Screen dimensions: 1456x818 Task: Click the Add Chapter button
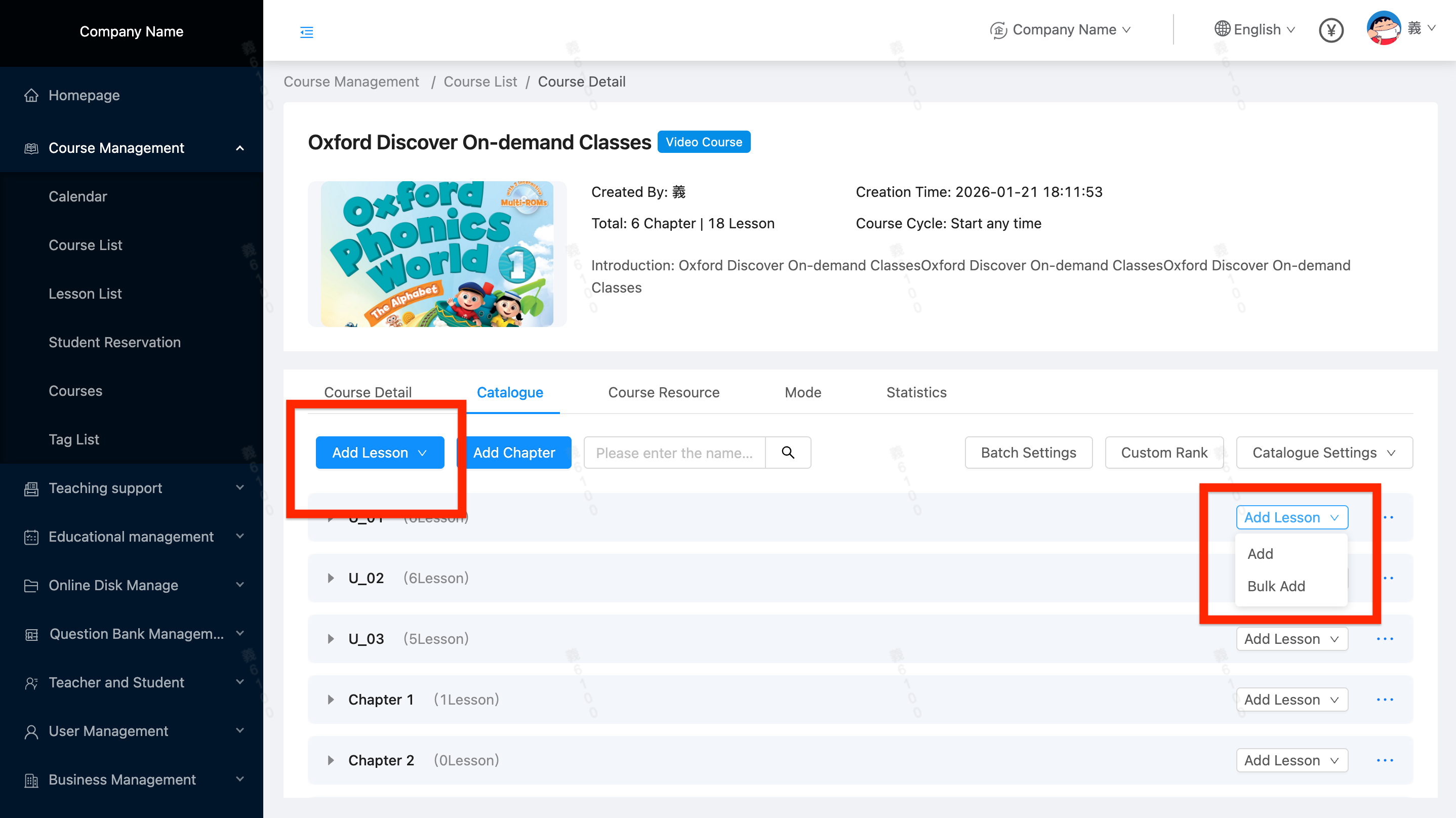tap(514, 452)
